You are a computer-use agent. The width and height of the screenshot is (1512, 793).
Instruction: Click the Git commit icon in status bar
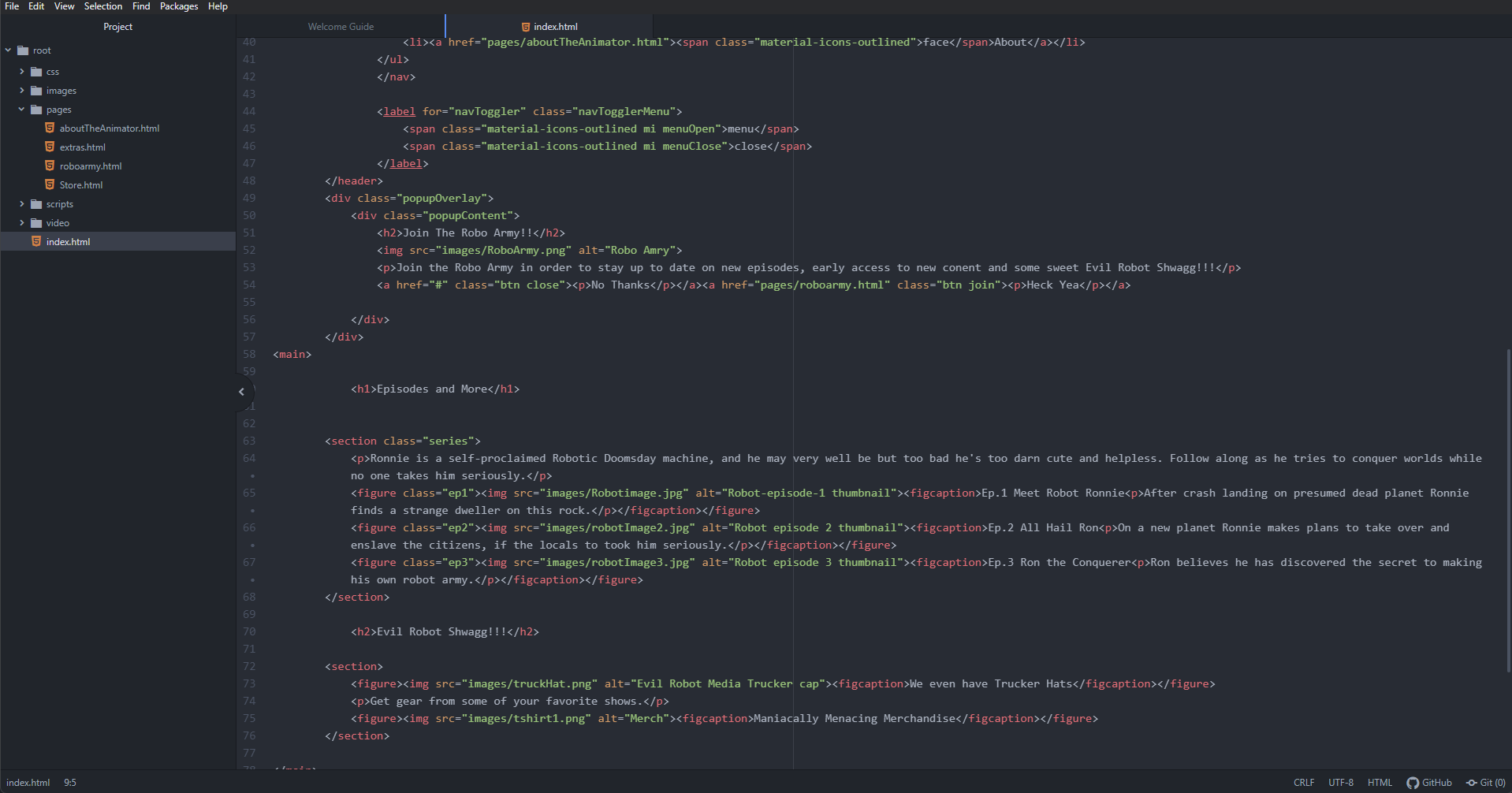click(1471, 783)
